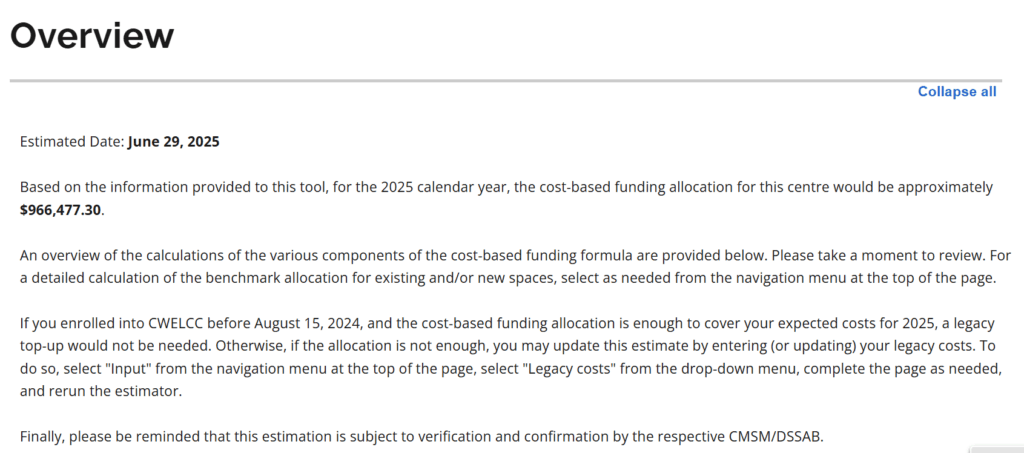Click the partially visible gray box at bottom-right

pyautogui.click(x=997, y=448)
